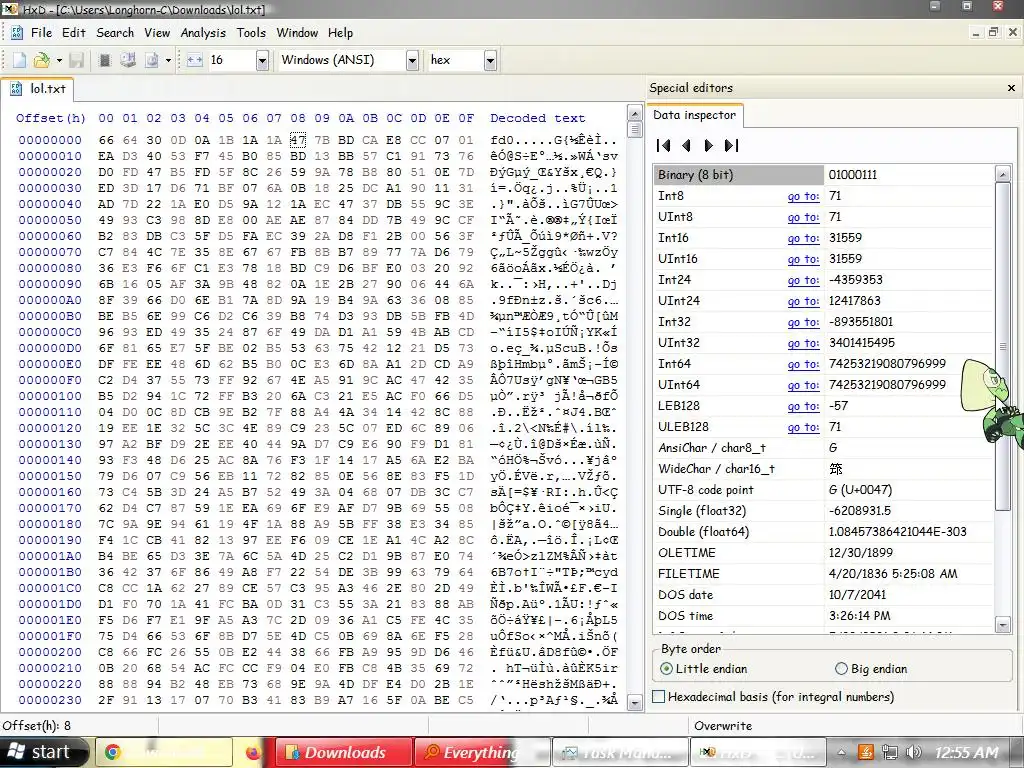Switch to Downloads window in taskbar
The width and height of the screenshot is (1024, 768).
pos(344,752)
